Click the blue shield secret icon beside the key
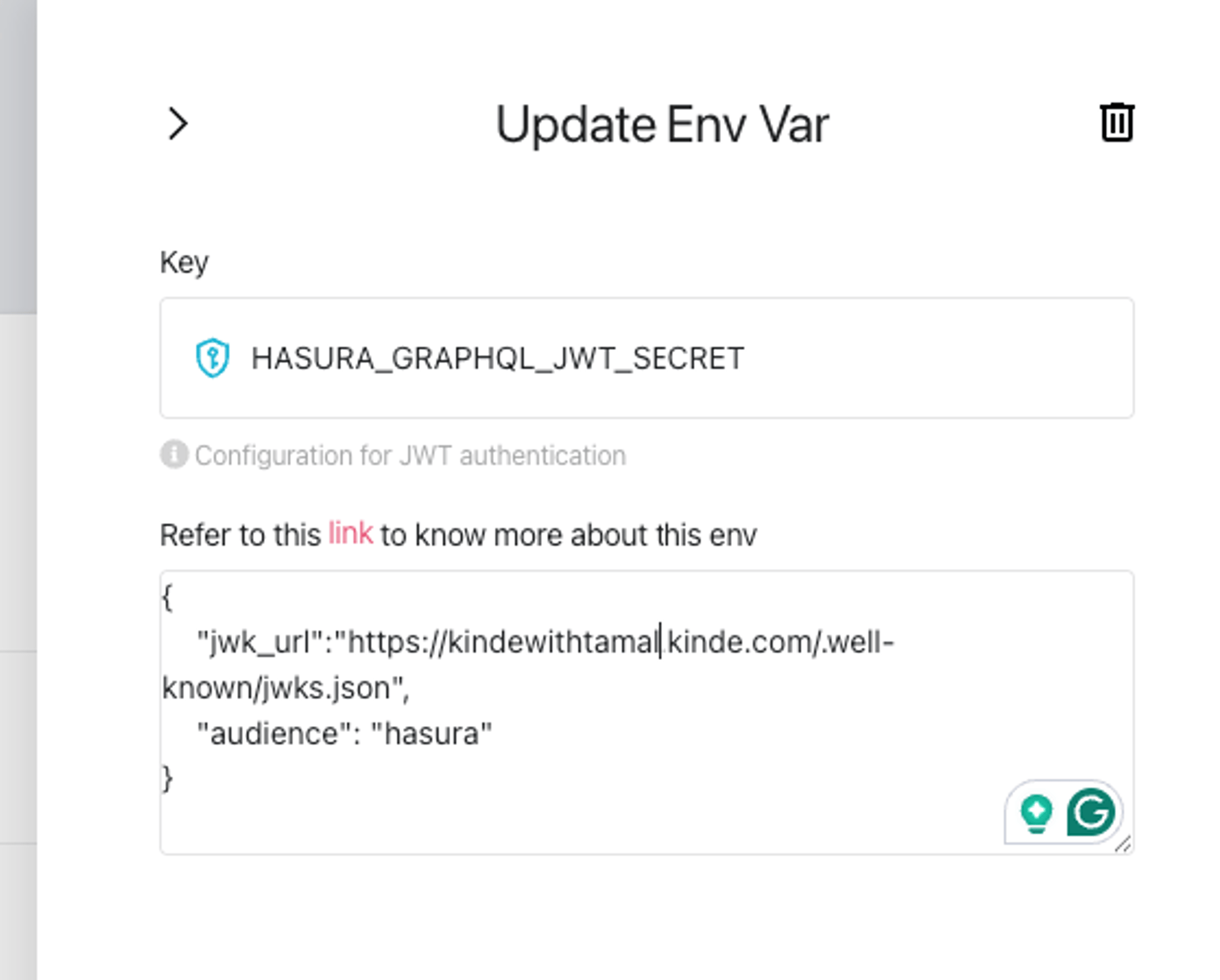This screenshot has height=980, width=1220. [212, 357]
